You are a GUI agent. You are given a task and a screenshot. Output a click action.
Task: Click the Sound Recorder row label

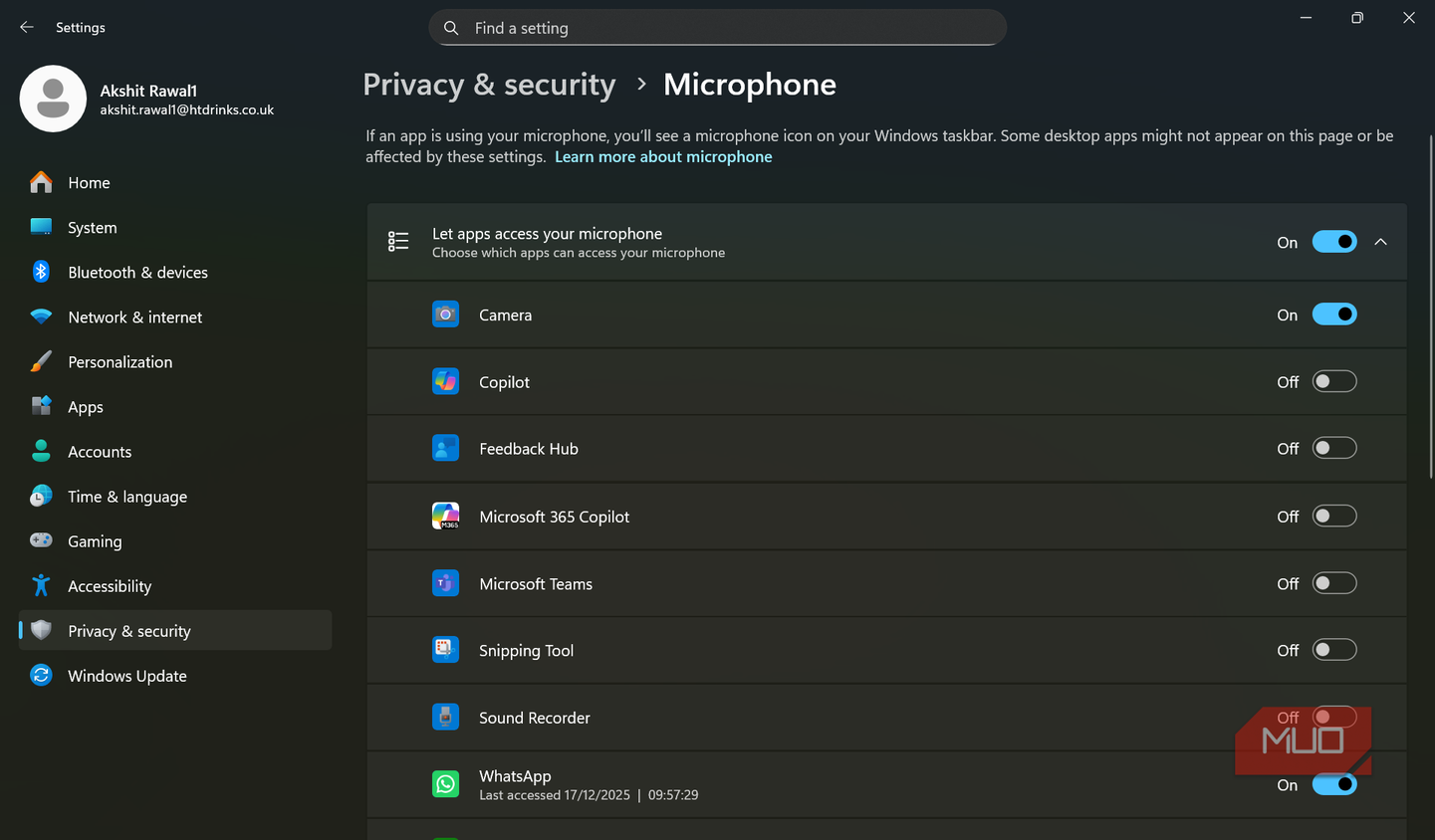(x=535, y=718)
